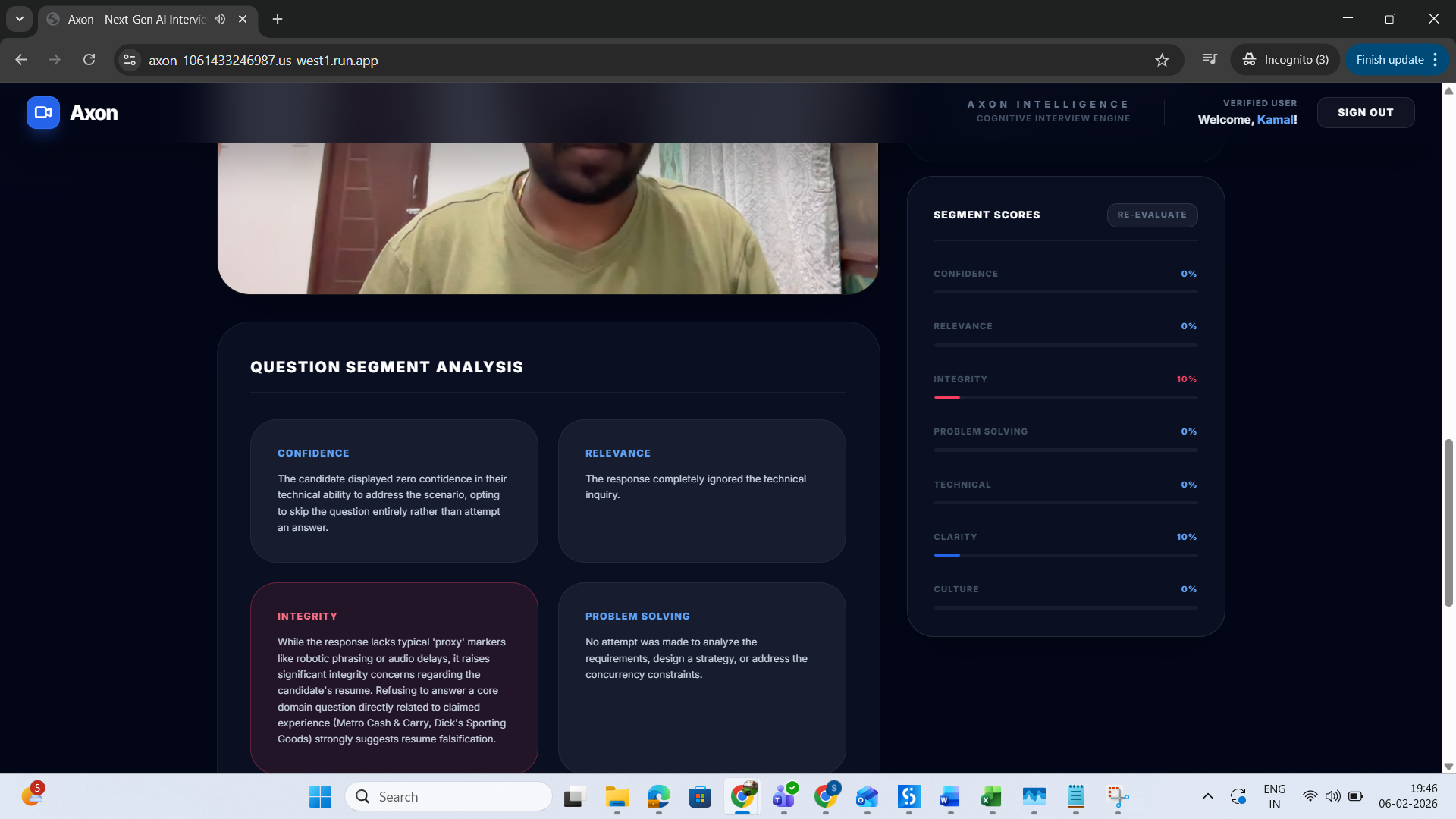Open Chrome's three-dot menu
Screen dimensions: 1456x819
[x=1436, y=60]
